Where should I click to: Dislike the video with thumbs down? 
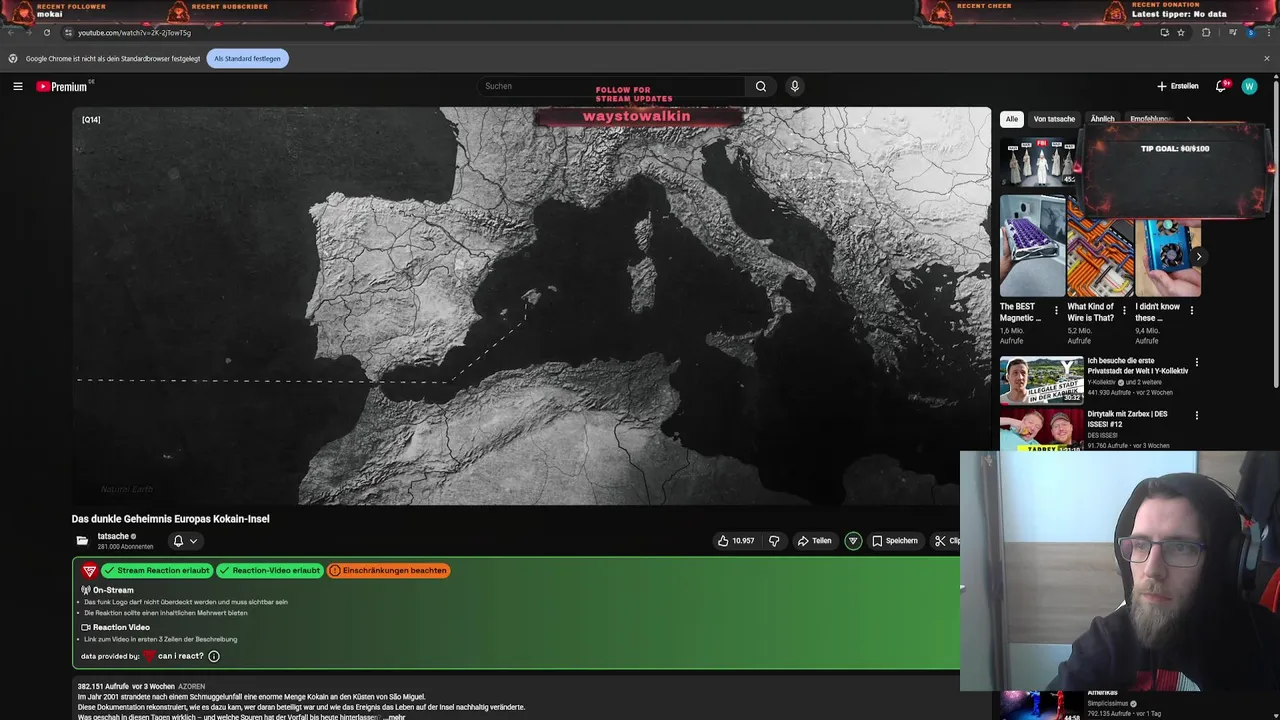(774, 541)
